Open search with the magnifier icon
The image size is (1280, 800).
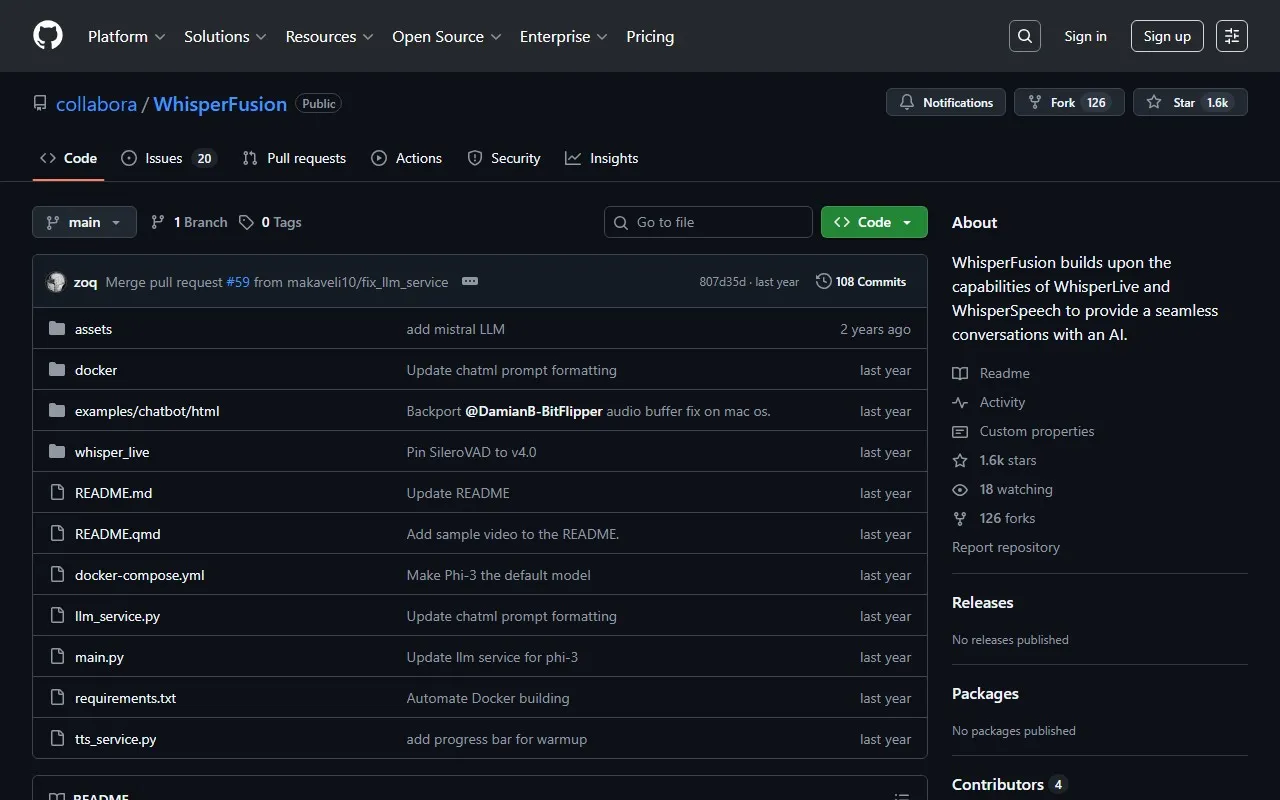click(1025, 36)
